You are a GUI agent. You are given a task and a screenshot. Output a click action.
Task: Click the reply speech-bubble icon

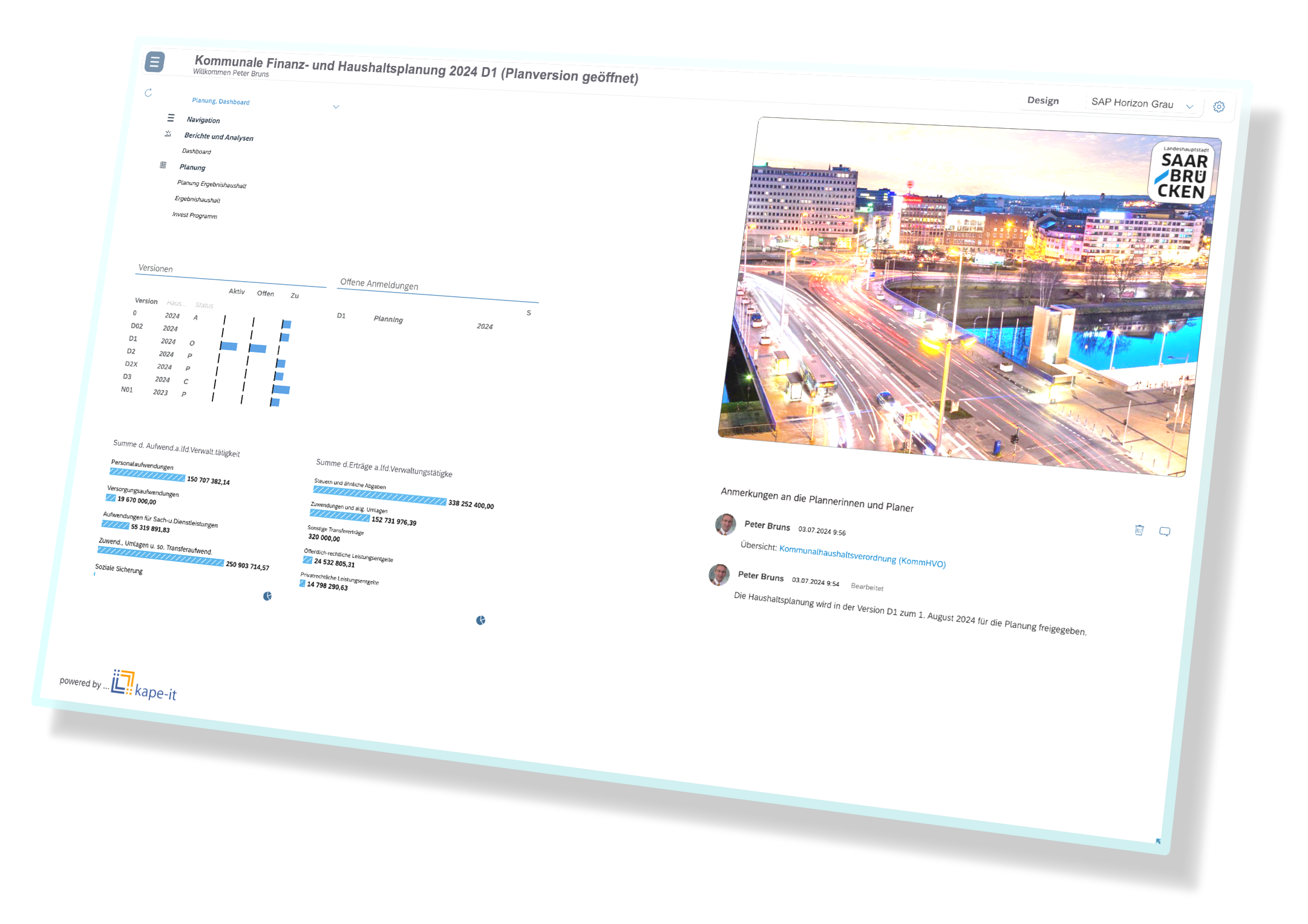(1164, 532)
